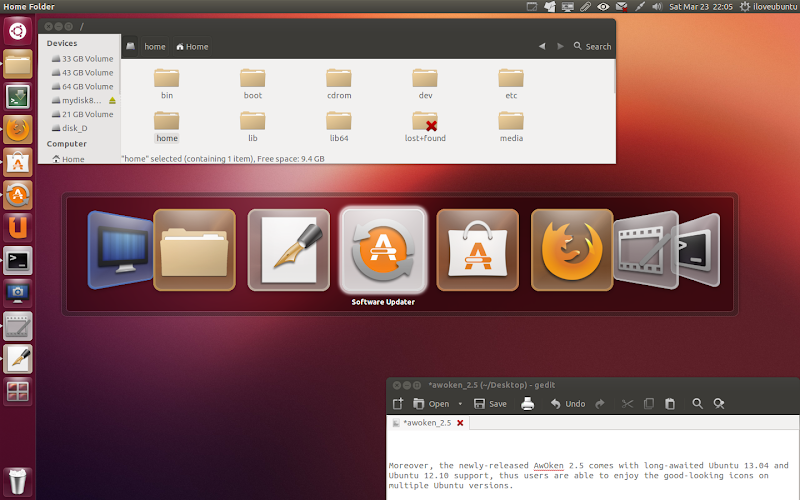Select the media folder

coord(511,127)
